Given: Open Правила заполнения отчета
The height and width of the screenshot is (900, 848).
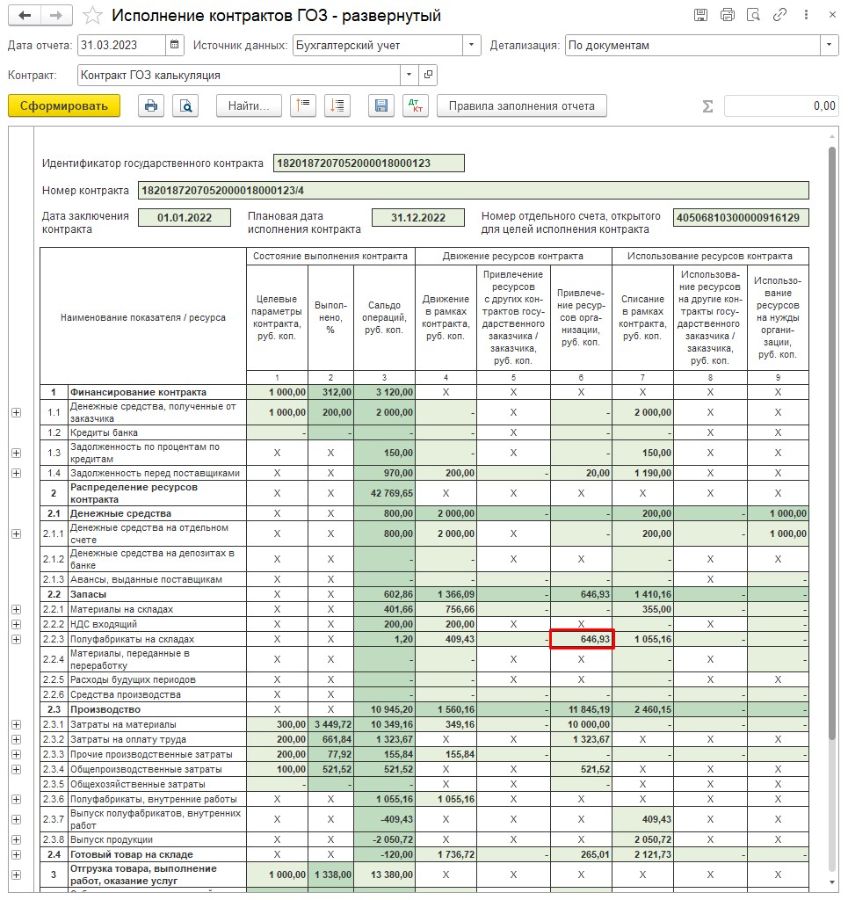Looking at the screenshot, I should (x=521, y=106).
